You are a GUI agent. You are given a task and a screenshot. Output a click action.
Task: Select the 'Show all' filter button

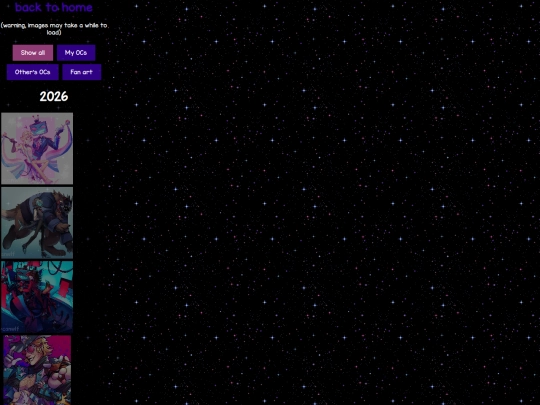(x=33, y=53)
